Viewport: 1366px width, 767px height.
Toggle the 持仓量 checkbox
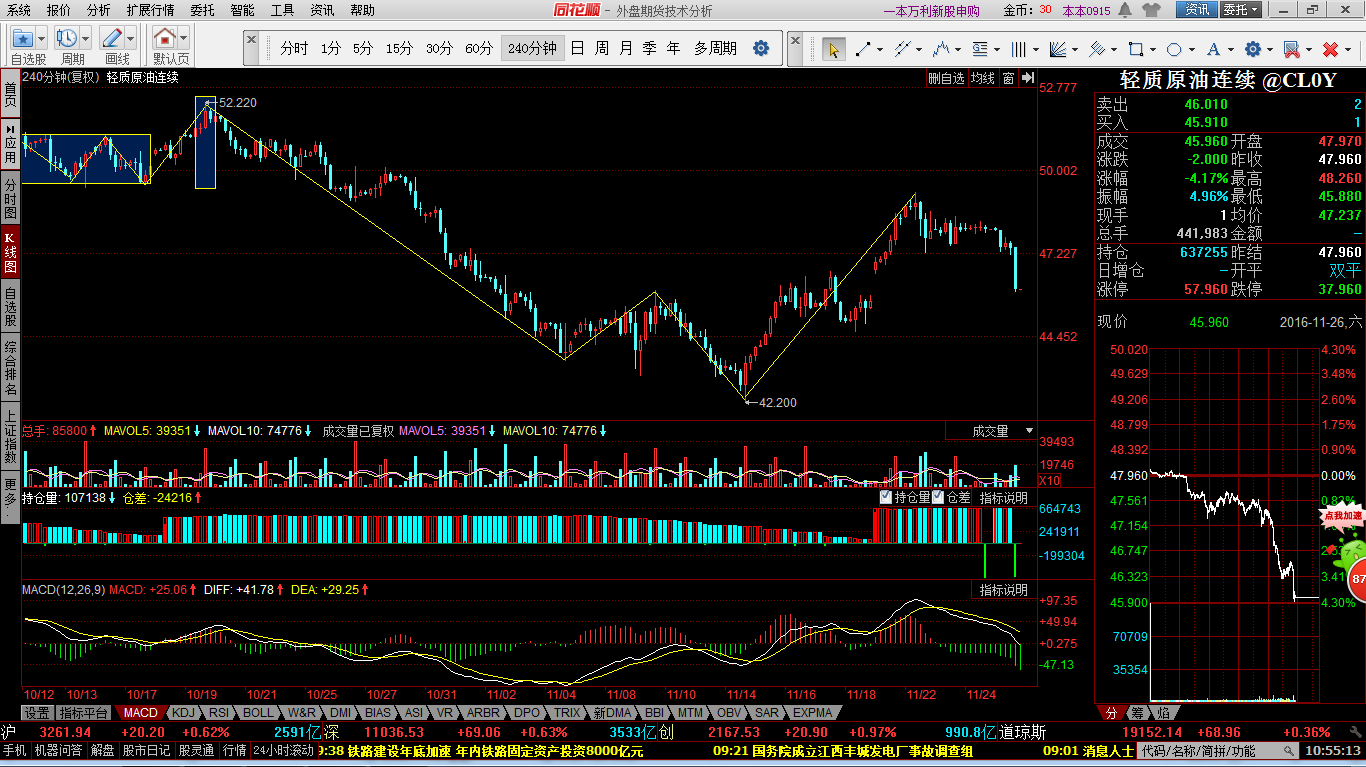(x=886, y=497)
